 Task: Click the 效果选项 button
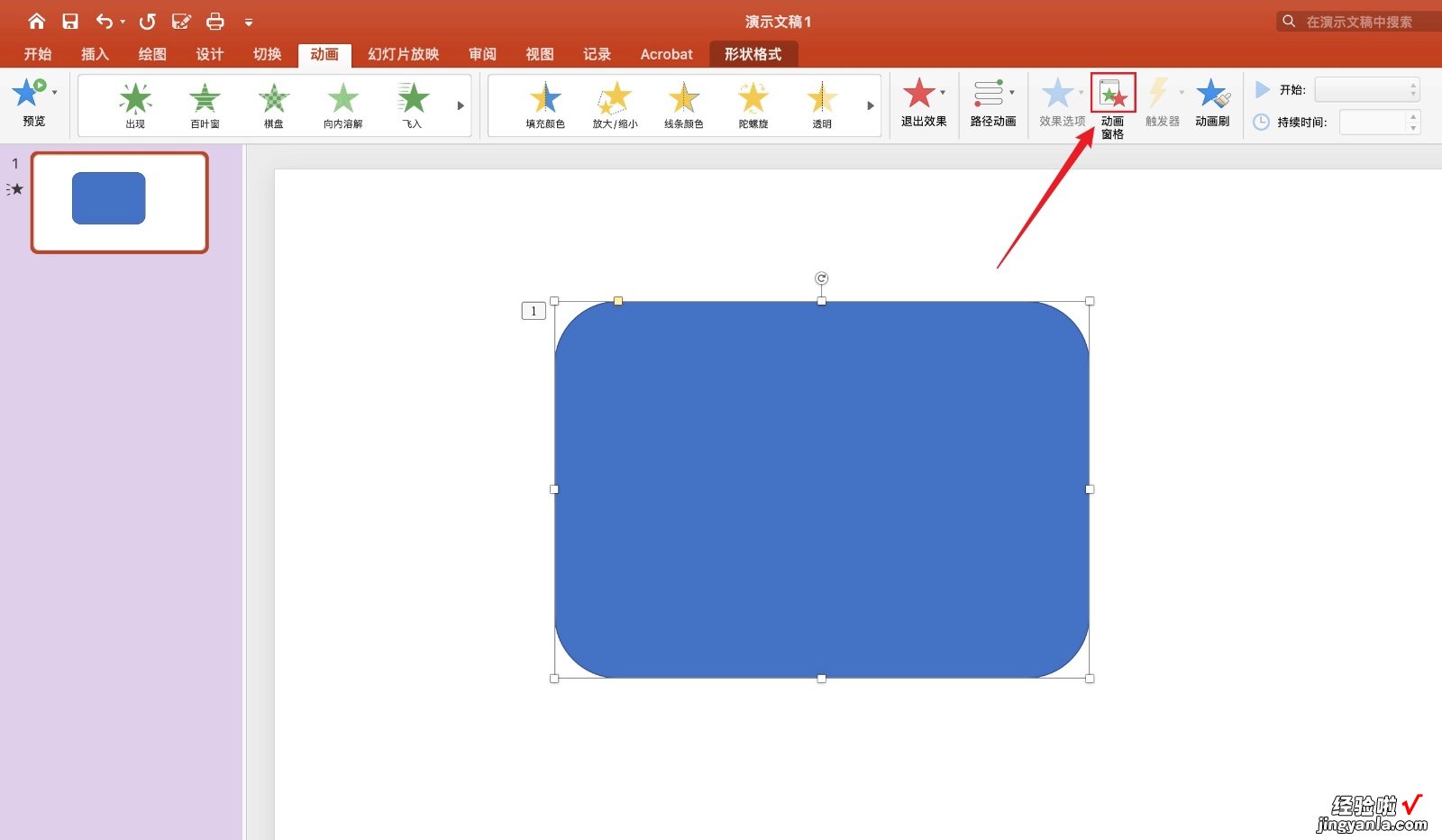pyautogui.click(x=1063, y=102)
